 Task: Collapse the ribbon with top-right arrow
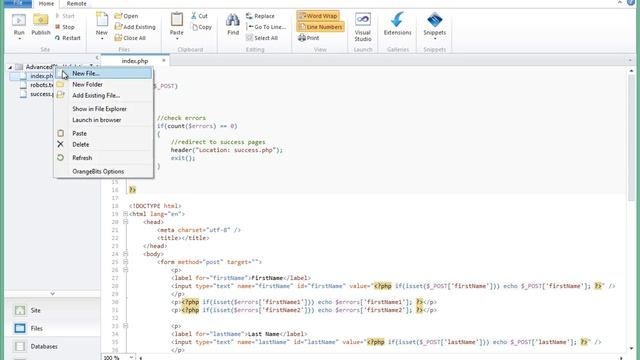coord(620,2)
